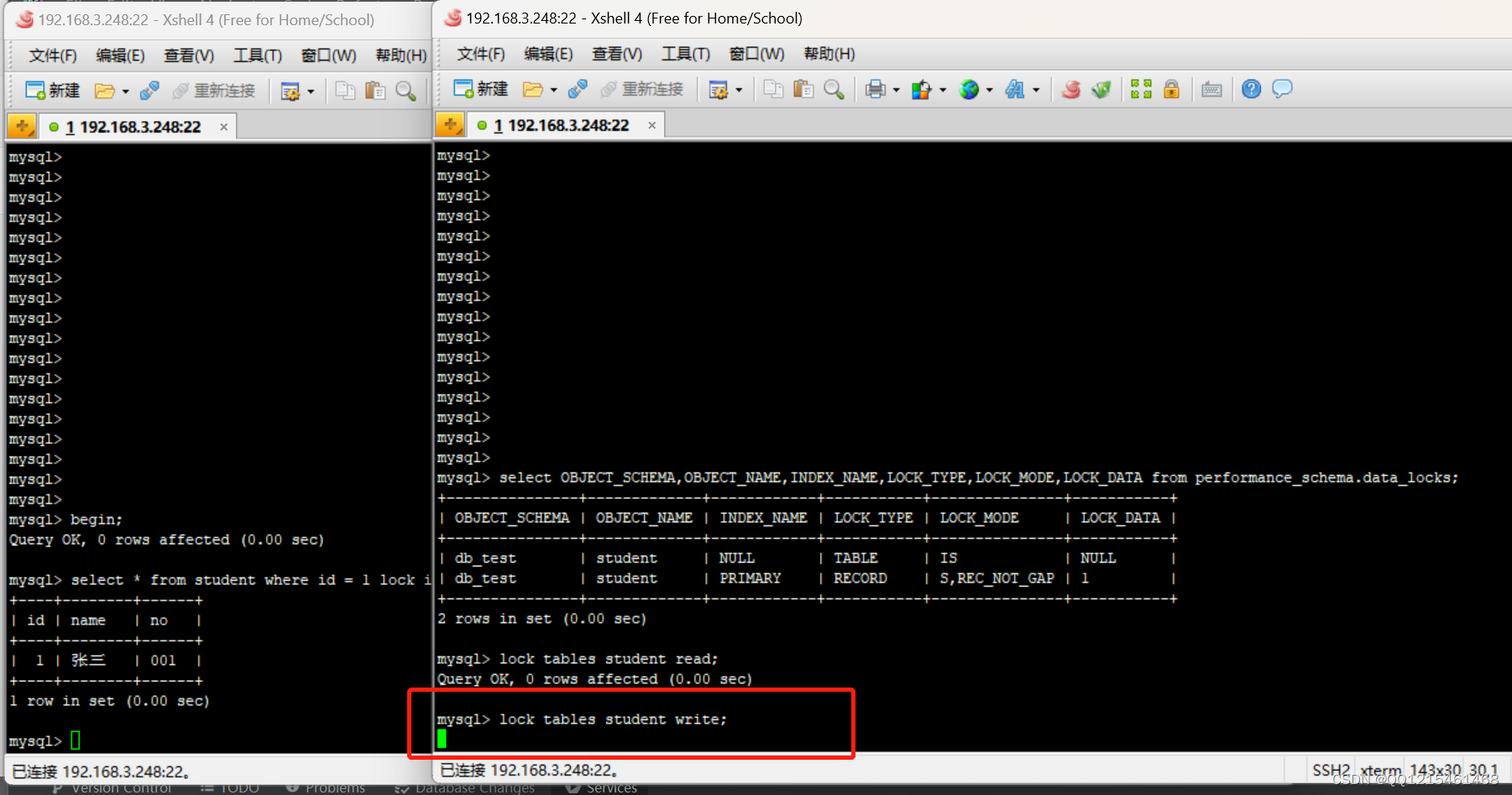Expand properties dropdown arrow in right window

(x=739, y=90)
